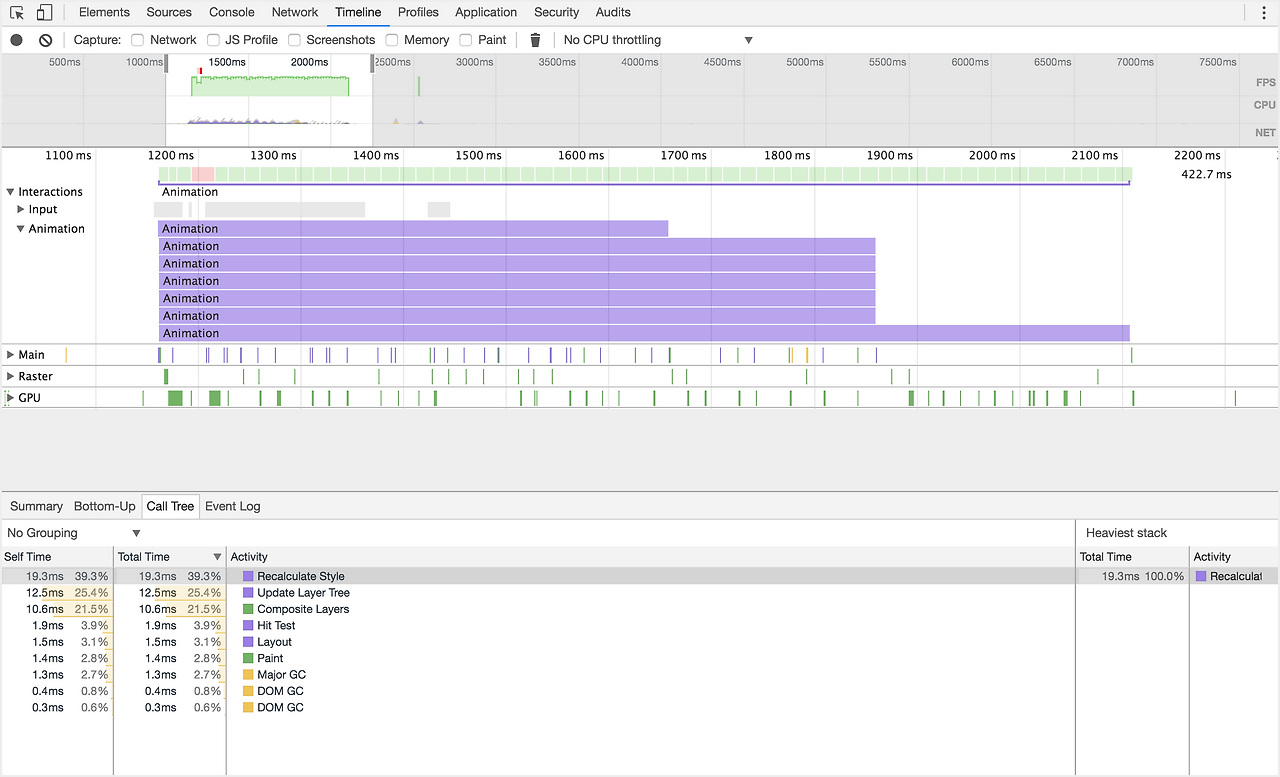Click Heaviest stack Activity column header
The width and height of the screenshot is (1280, 777).
click(1234, 557)
